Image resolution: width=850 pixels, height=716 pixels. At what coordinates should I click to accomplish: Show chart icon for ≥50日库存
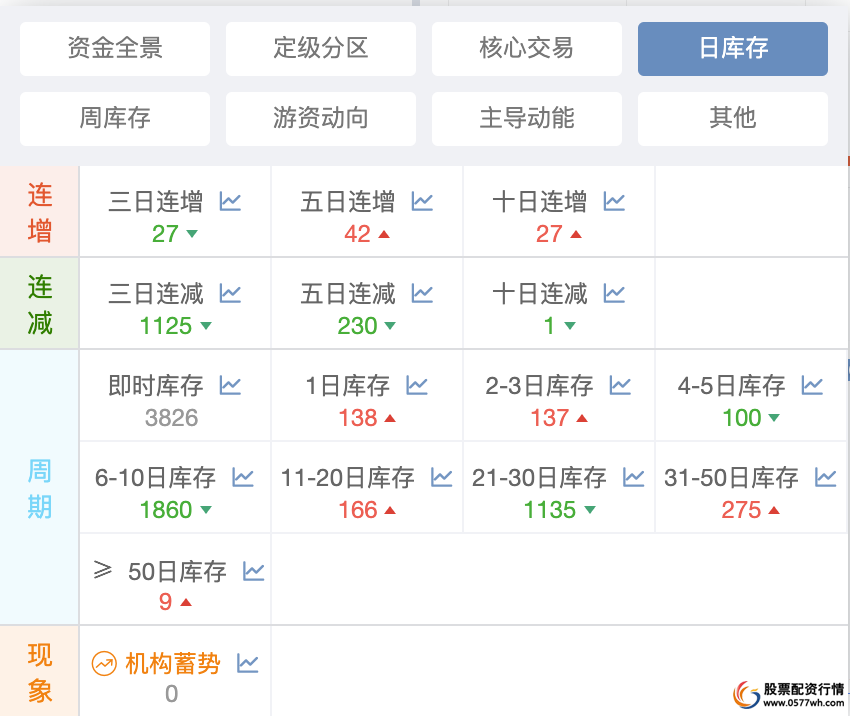point(254,571)
